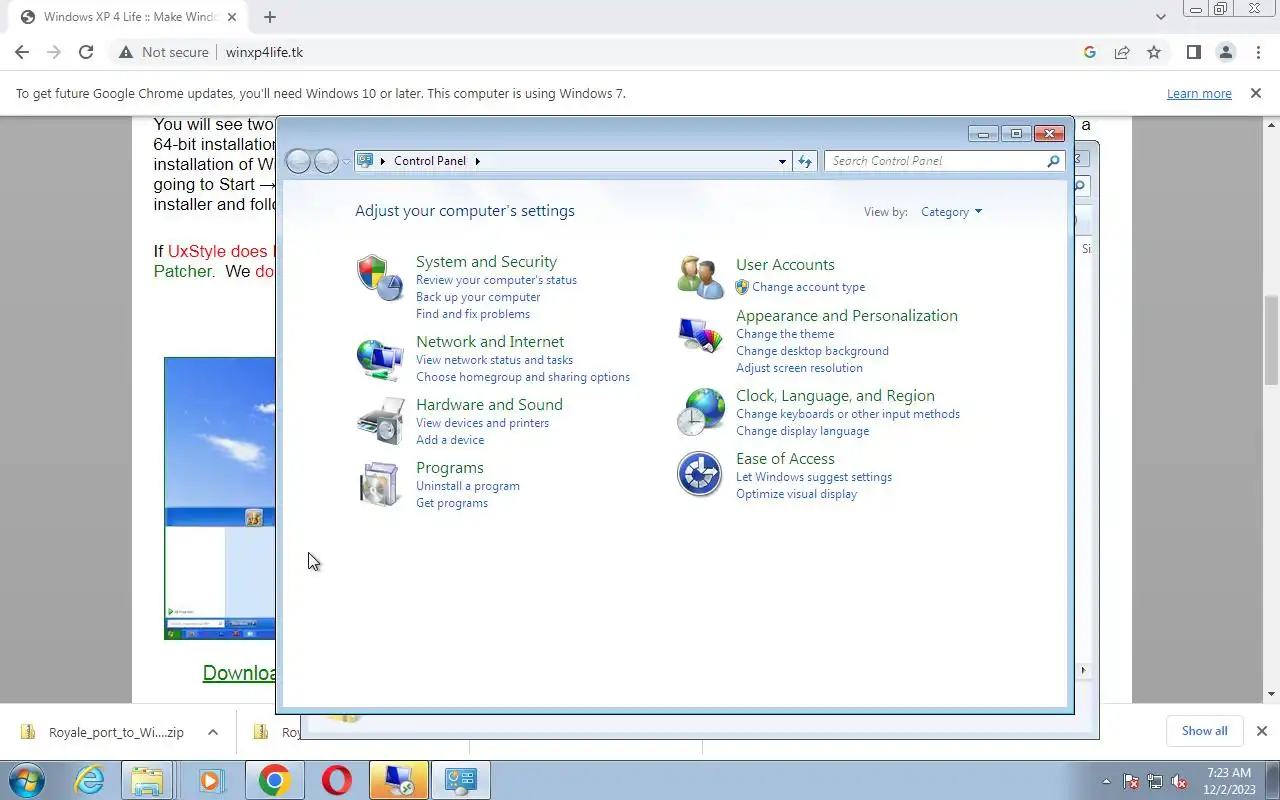
Task: Share this page from Chrome toolbar
Action: tap(1122, 52)
